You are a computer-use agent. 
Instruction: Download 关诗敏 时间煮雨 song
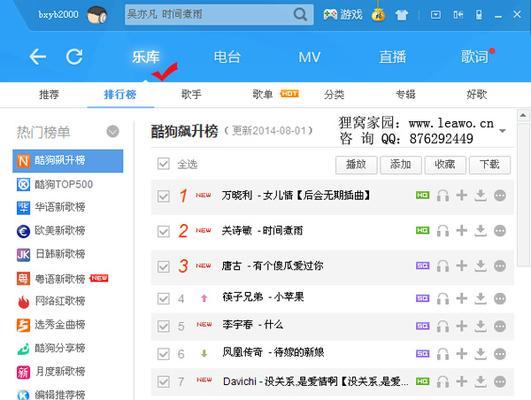coord(480,231)
